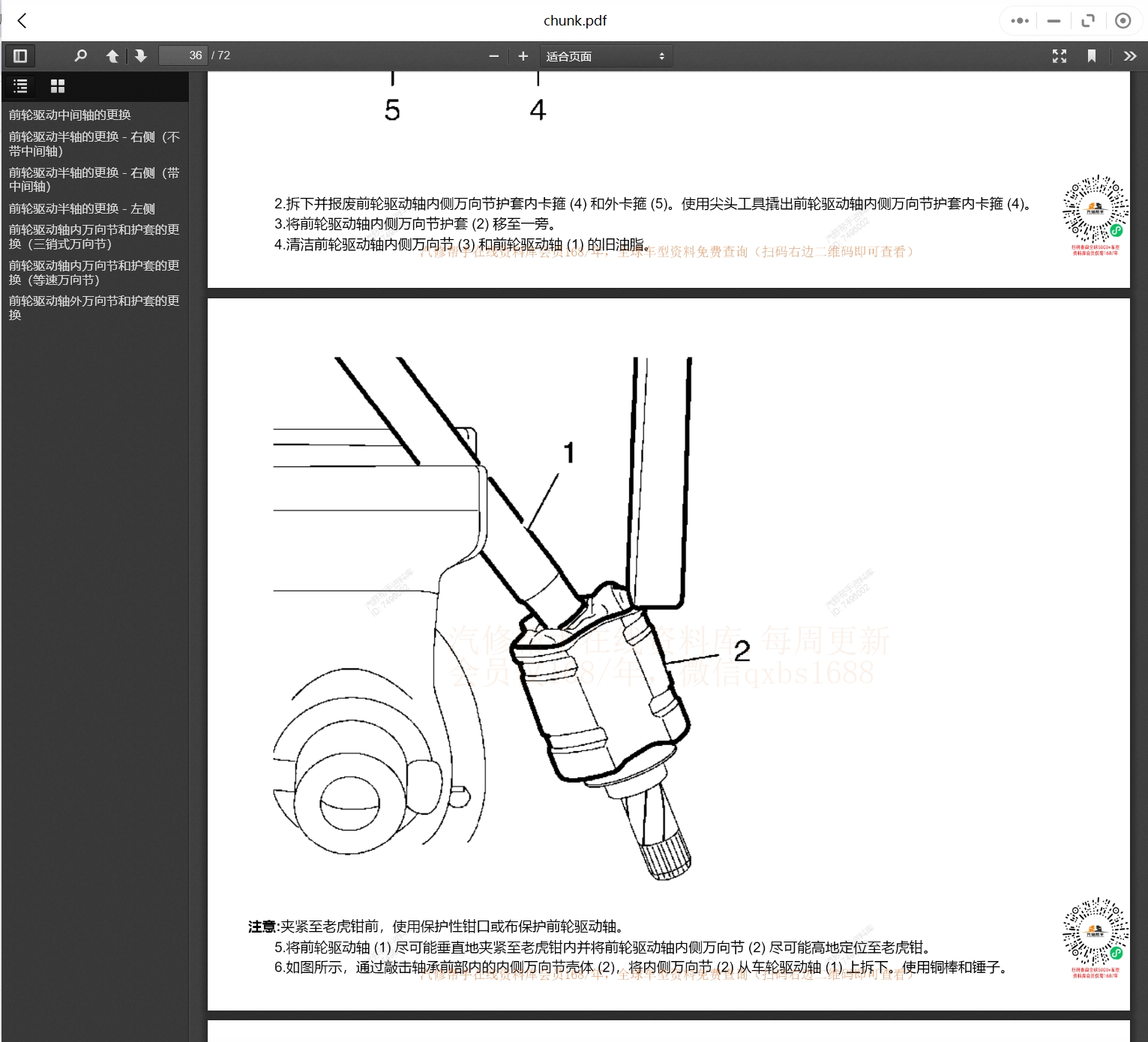Jump to 等速万向节 outline section
1148x1042 pixels.
pyautogui.click(x=94, y=273)
